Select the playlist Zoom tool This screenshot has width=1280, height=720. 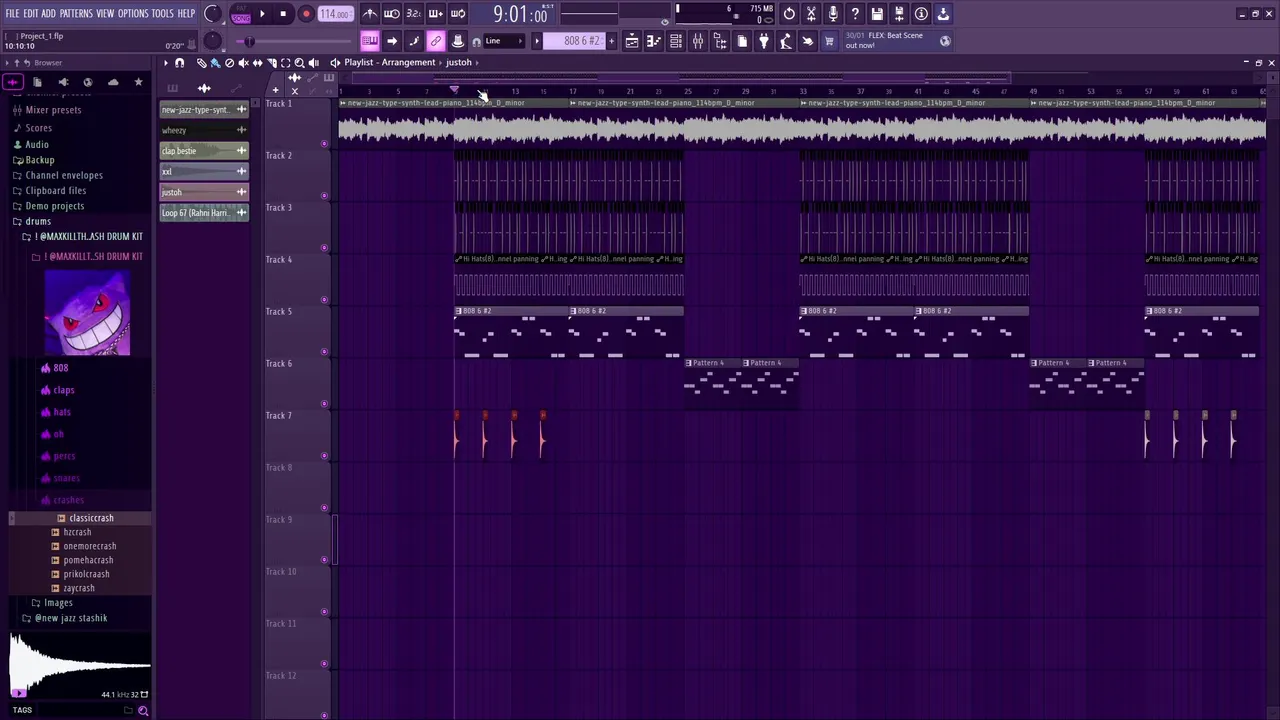[x=299, y=62]
